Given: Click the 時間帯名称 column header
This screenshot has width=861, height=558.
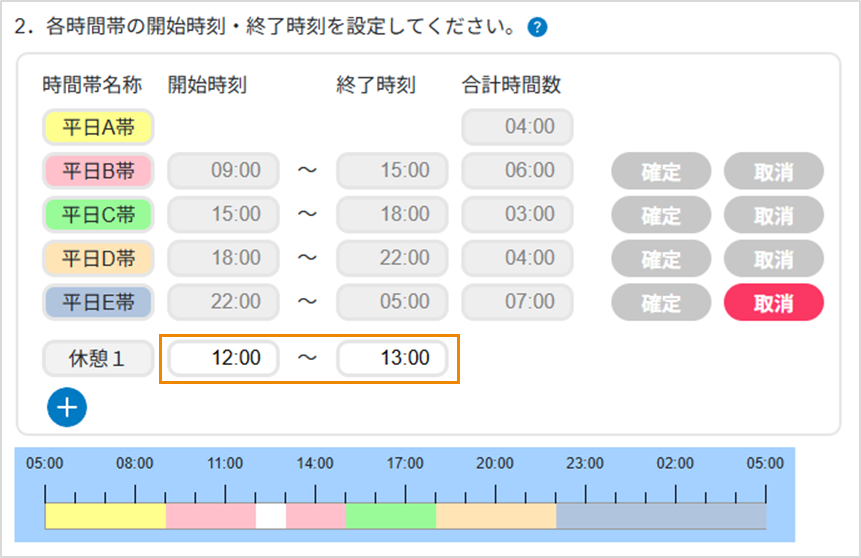Looking at the screenshot, I should [92, 85].
